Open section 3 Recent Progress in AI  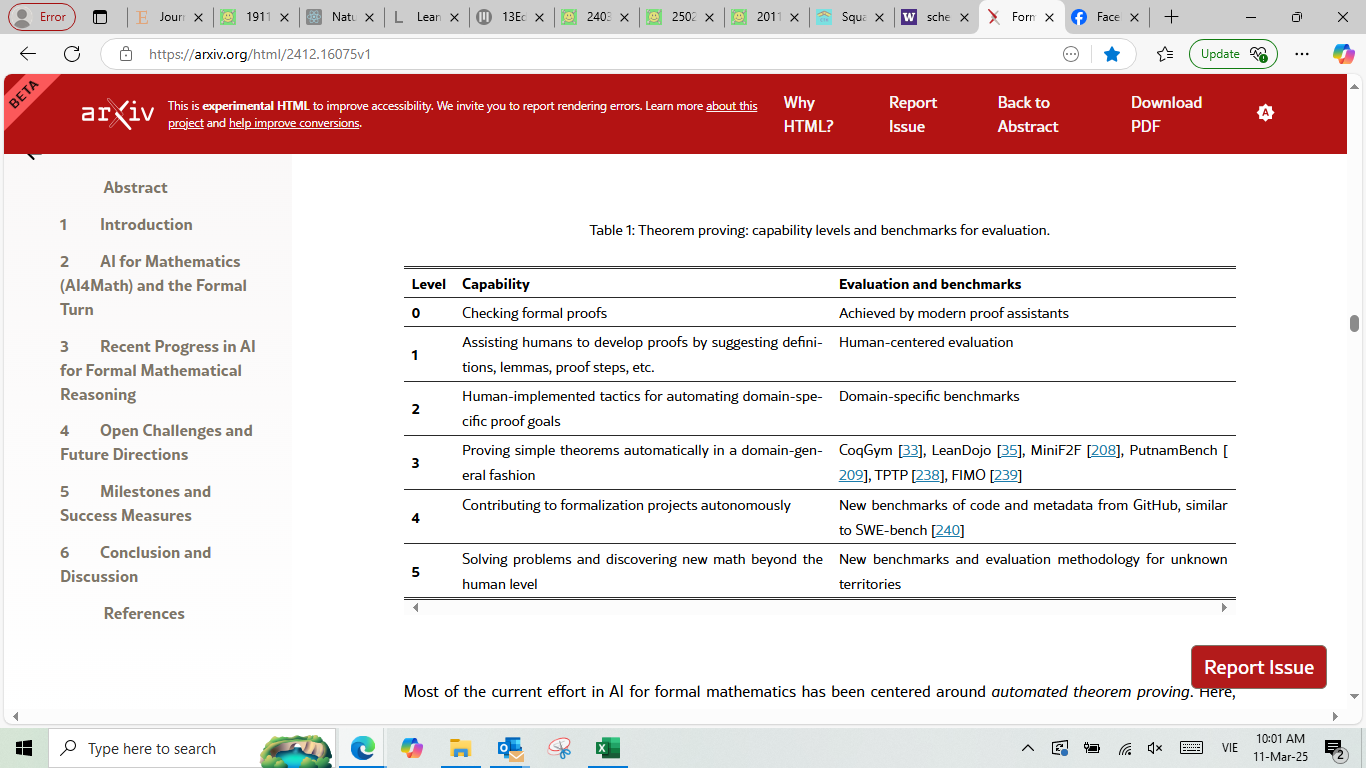tap(157, 370)
